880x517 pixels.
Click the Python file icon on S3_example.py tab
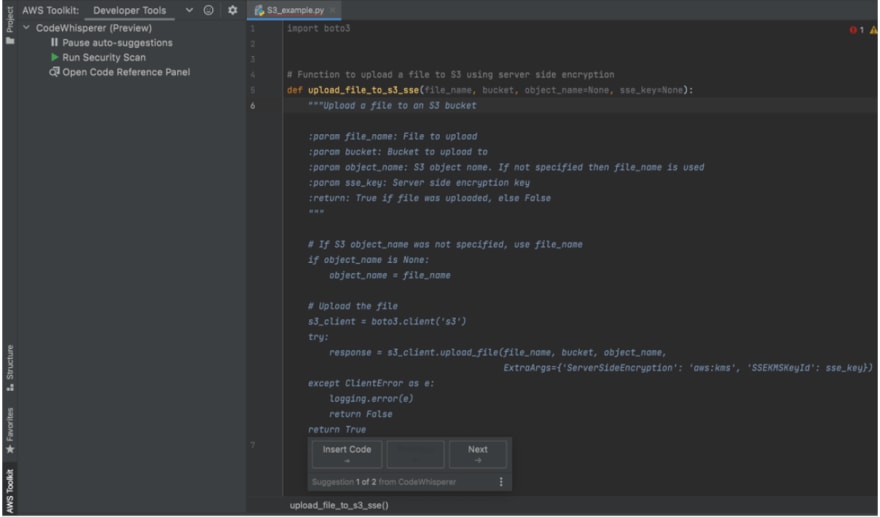pyautogui.click(x=259, y=10)
